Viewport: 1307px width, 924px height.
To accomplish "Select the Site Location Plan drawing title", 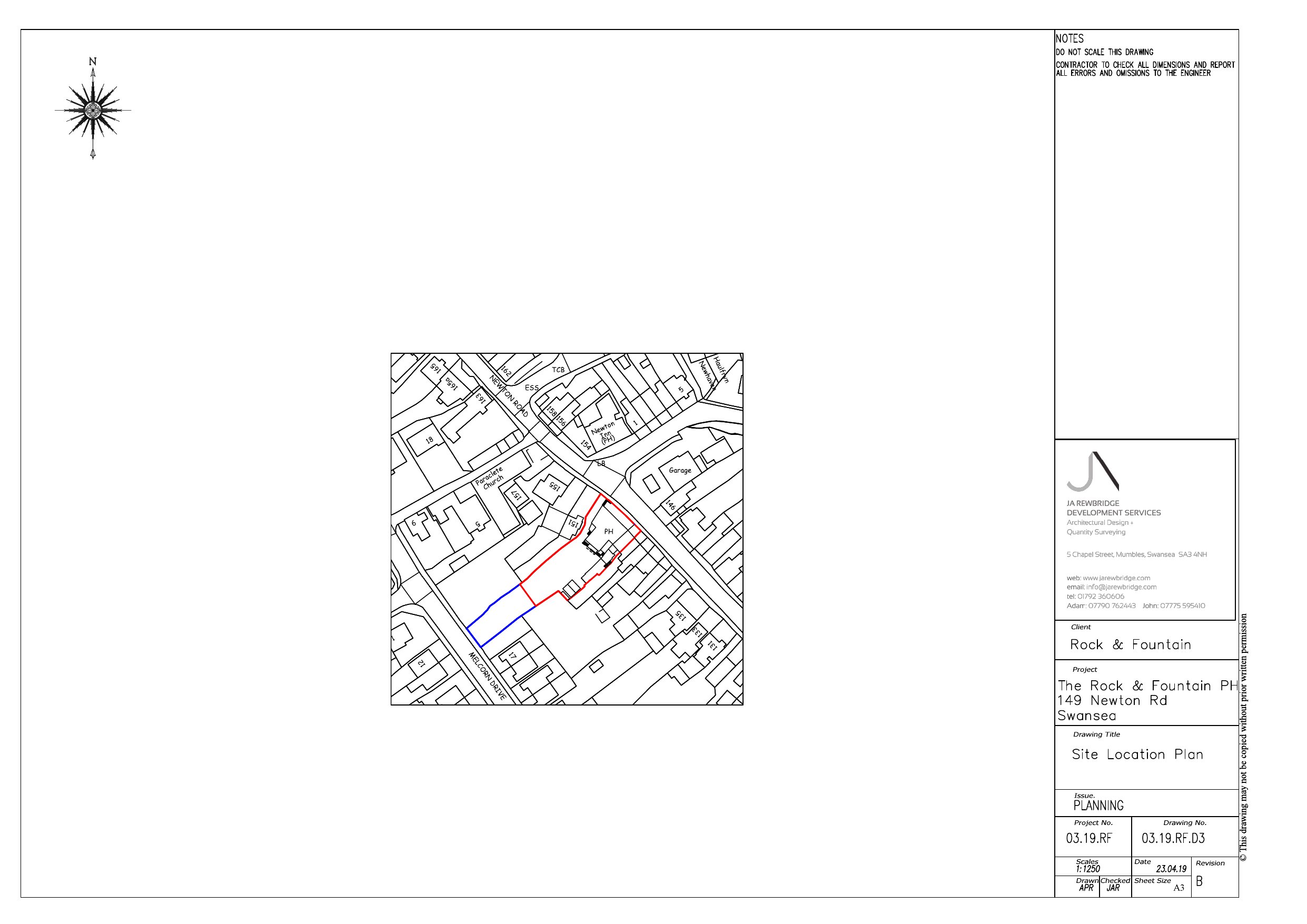I will 1137,754.
